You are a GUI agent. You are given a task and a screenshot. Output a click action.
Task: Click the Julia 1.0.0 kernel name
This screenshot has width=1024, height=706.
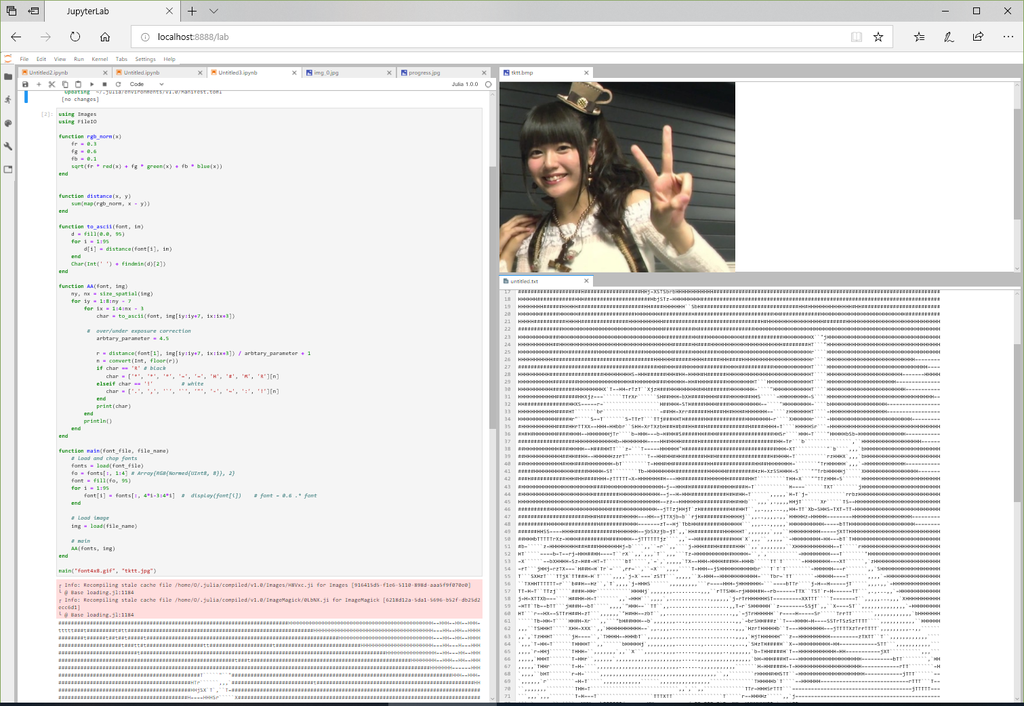(x=464, y=84)
